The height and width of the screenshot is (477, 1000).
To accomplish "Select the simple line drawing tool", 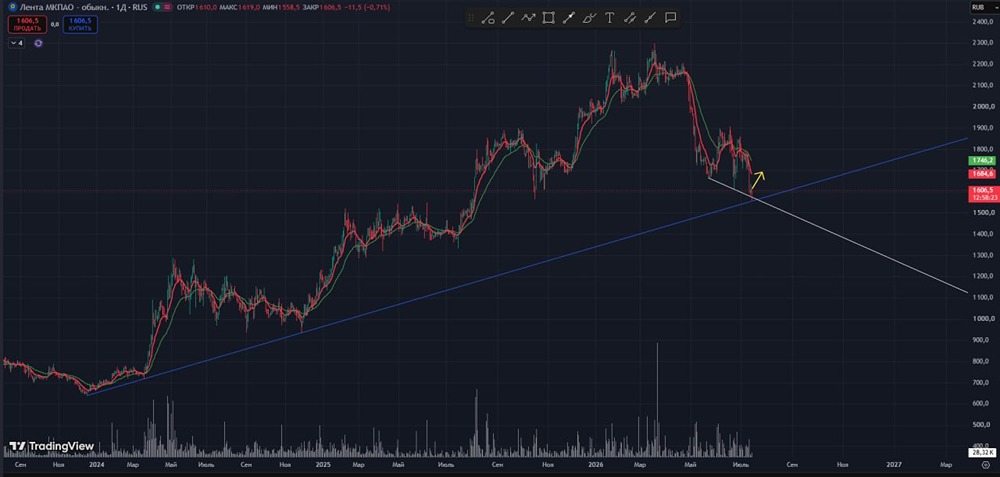I will [508, 18].
